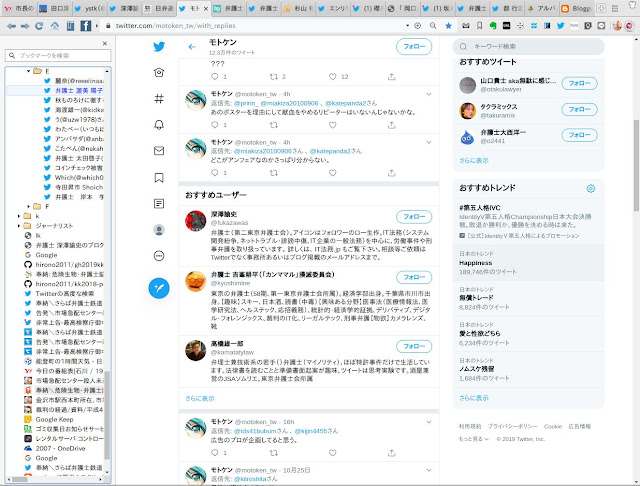Retweet the 広告のプロ tweet

(x=274, y=453)
